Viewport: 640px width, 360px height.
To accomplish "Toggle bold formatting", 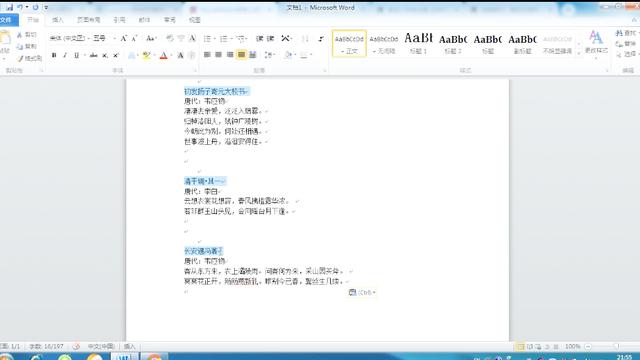I will tap(54, 55).
